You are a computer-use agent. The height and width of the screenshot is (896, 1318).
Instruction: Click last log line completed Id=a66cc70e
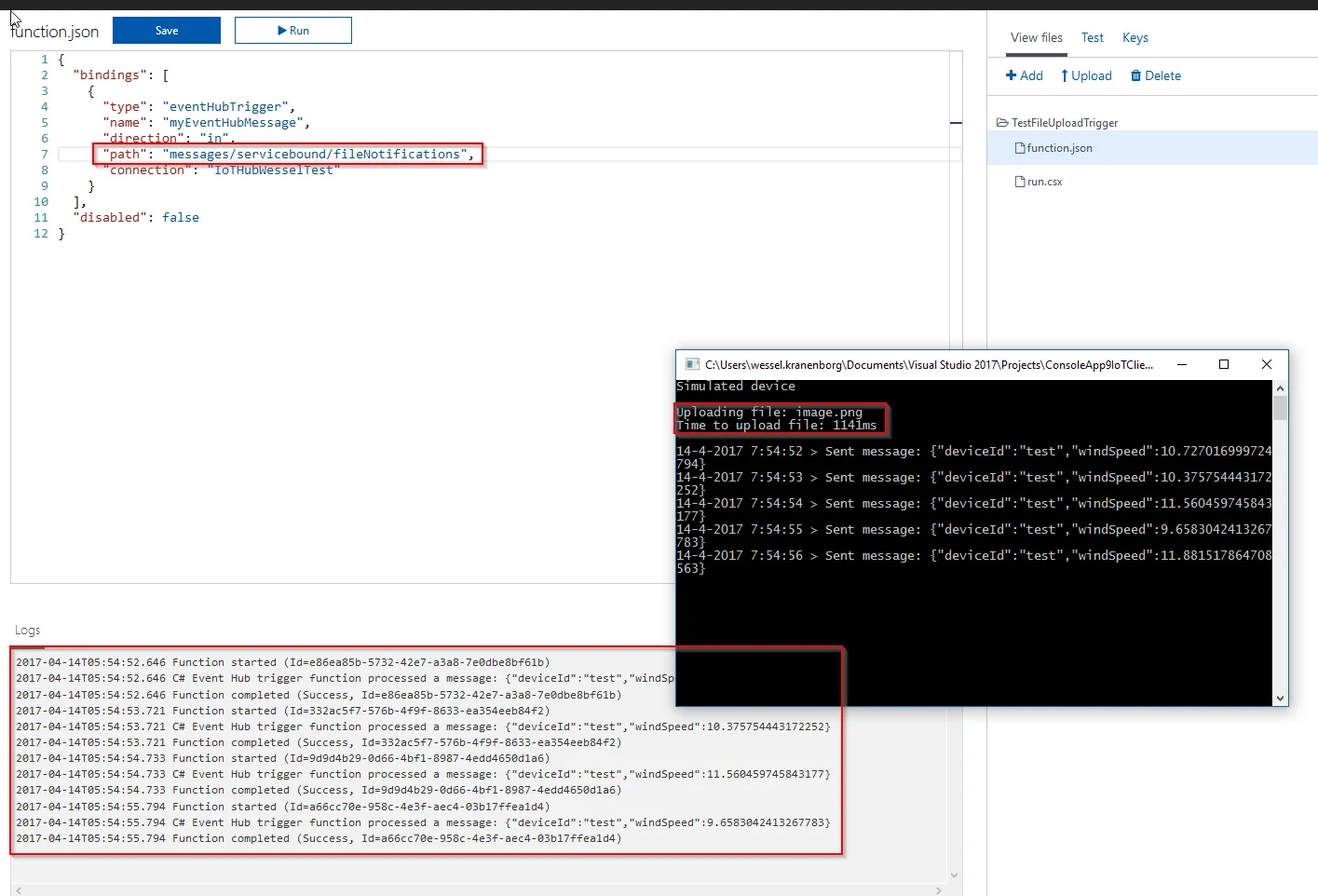point(319,839)
